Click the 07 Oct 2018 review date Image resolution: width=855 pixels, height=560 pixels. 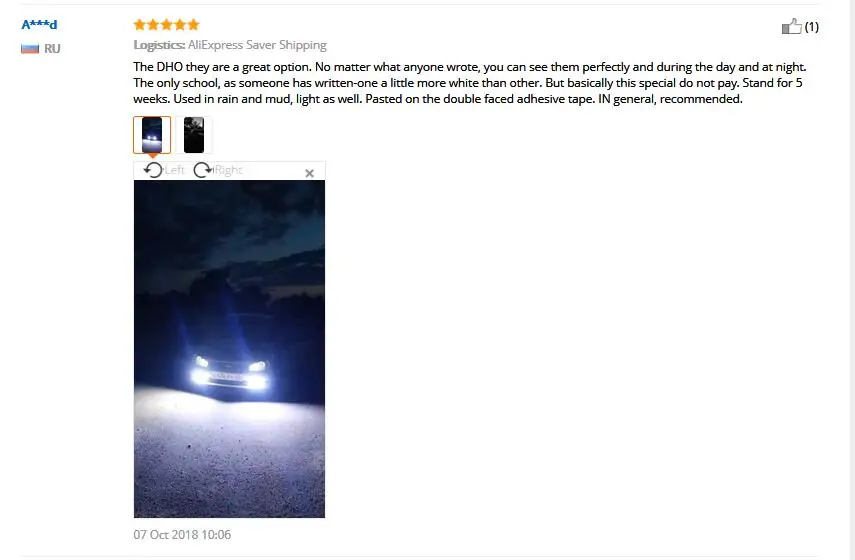tap(182, 534)
